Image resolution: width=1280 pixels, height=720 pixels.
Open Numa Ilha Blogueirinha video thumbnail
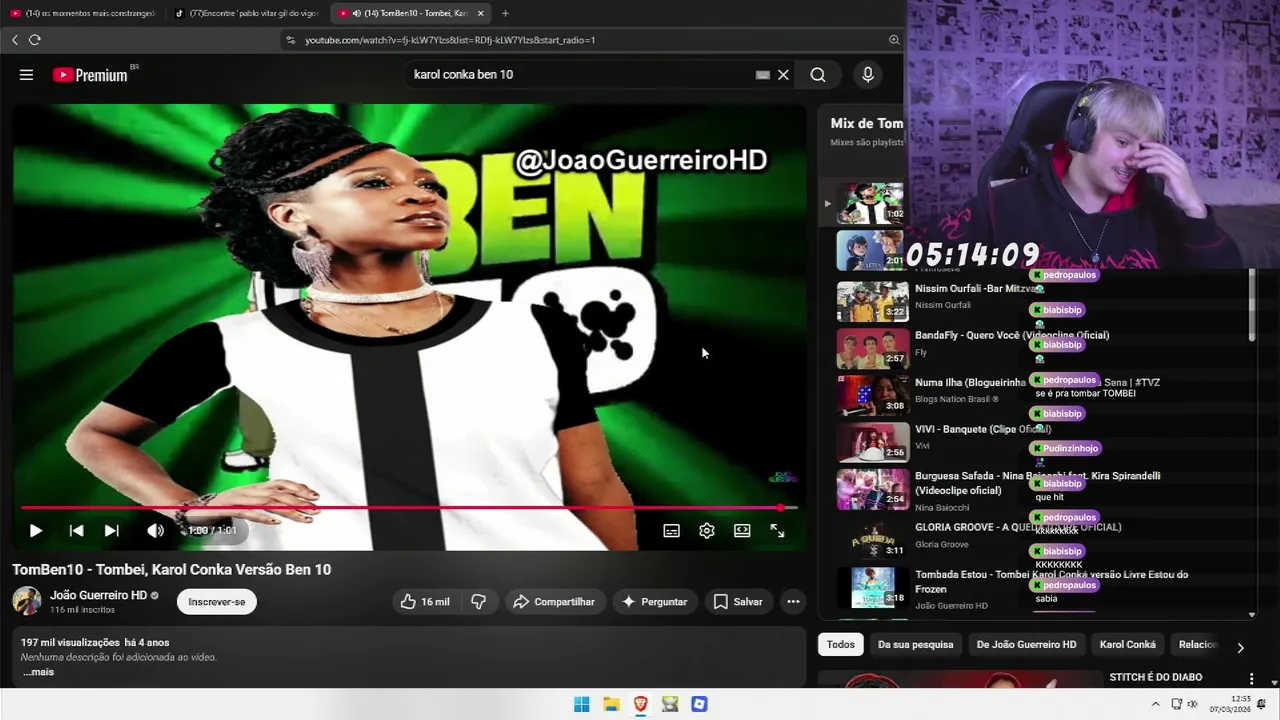(x=872, y=395)
